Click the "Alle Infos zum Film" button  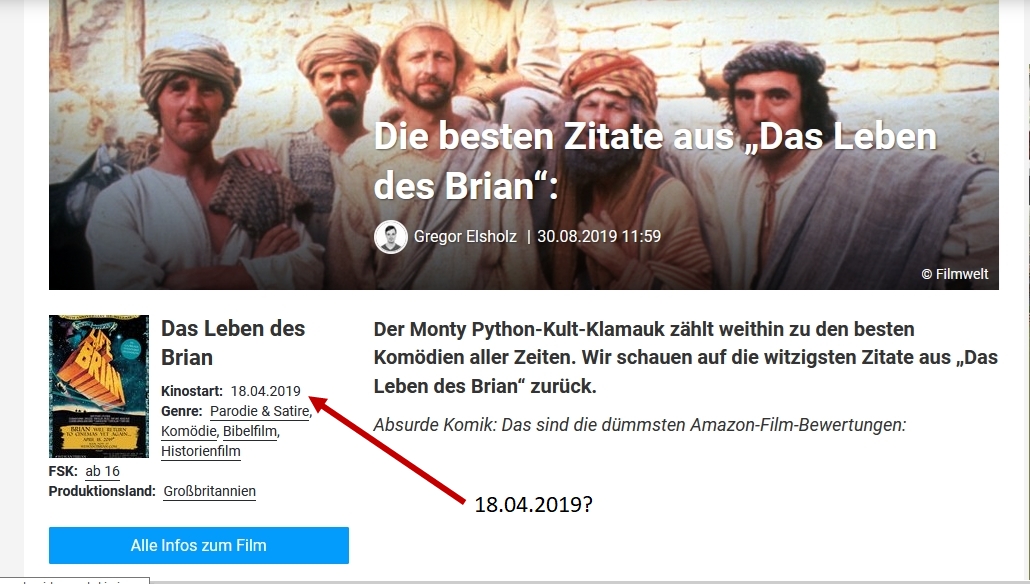[x=198, y=545]
